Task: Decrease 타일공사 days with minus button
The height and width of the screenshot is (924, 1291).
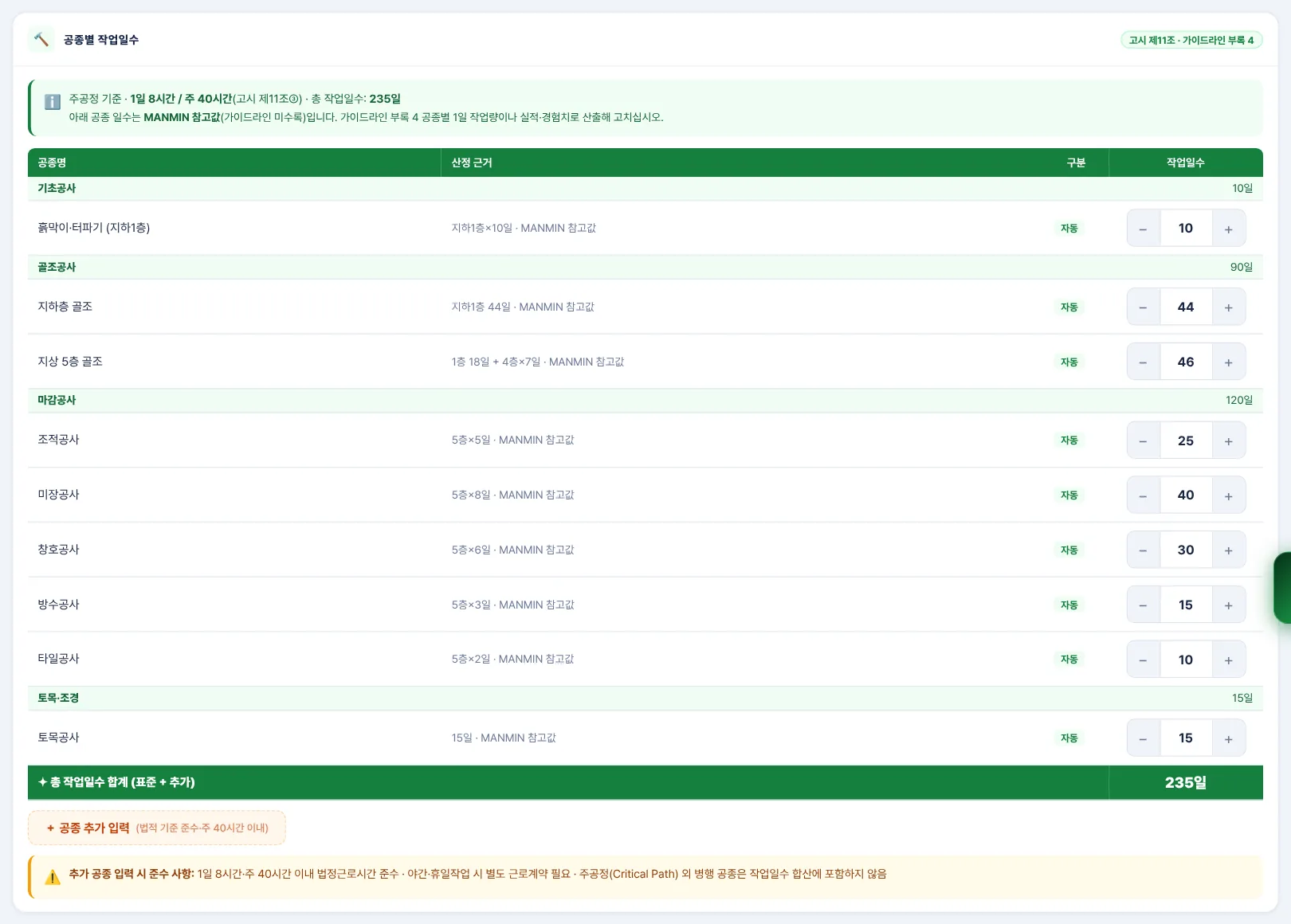Action: pyautogui.click(x=1143, y=660)
